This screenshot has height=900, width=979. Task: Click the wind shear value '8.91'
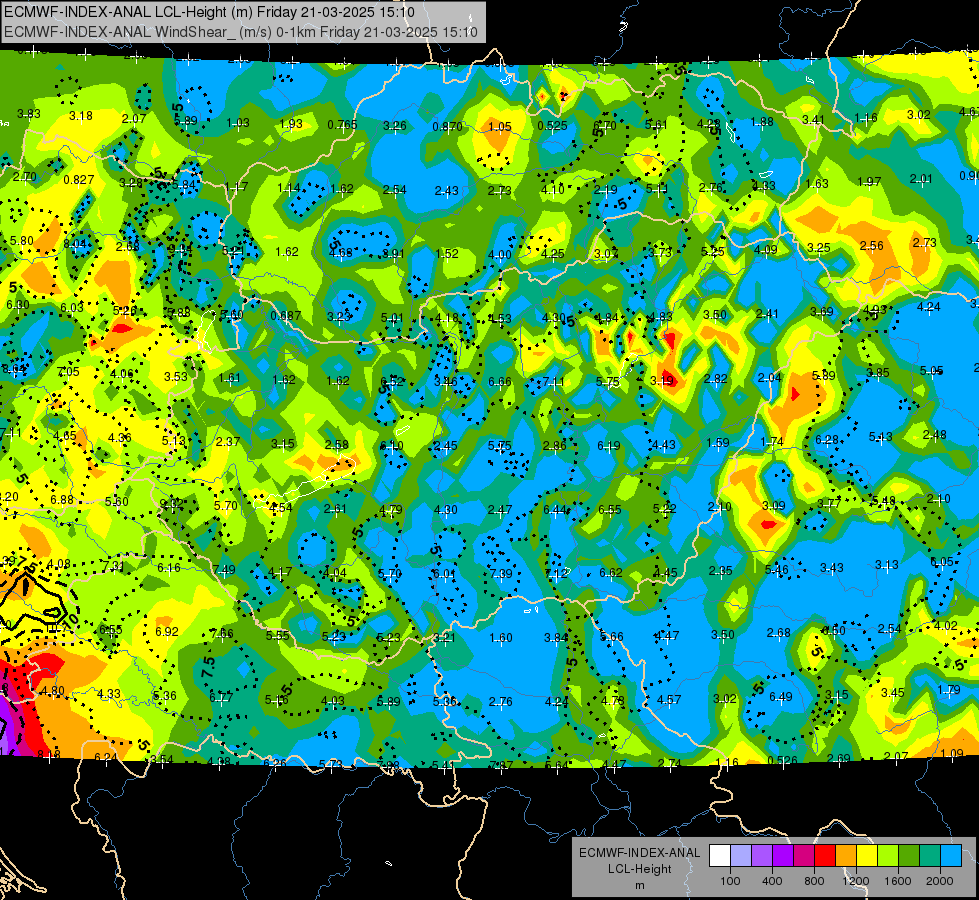point(393,254)
